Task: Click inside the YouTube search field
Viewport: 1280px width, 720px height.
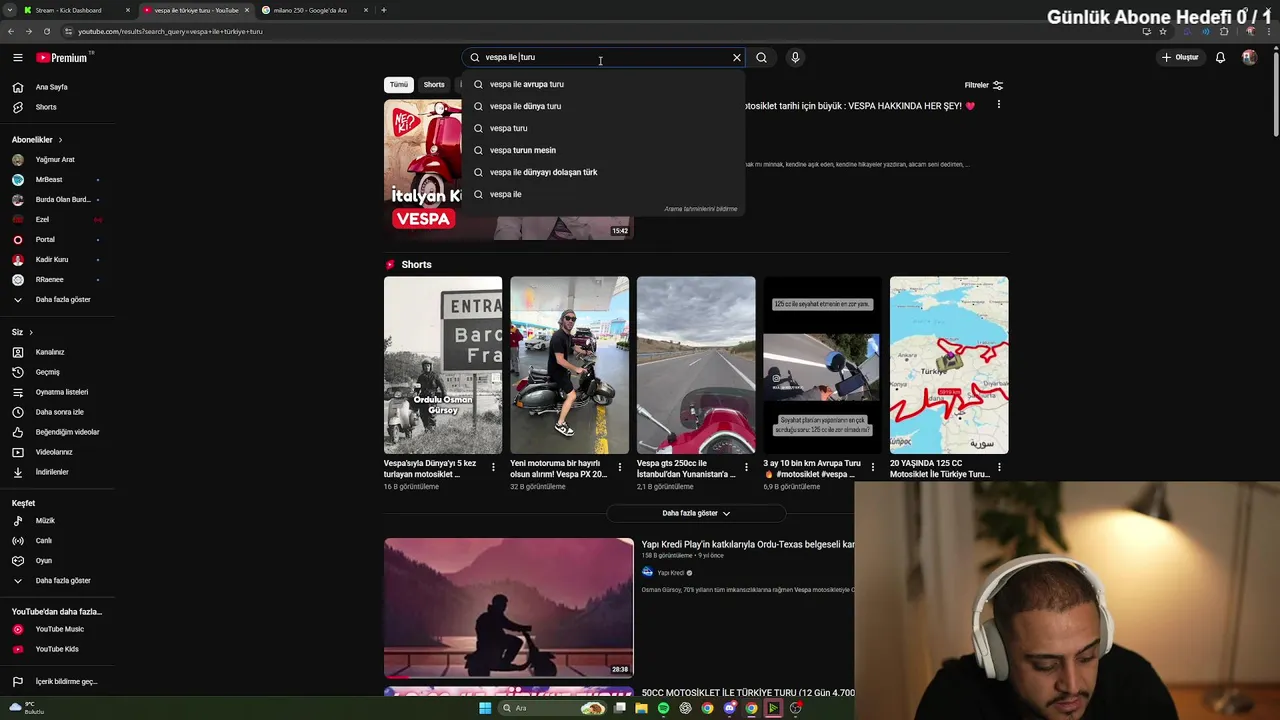Action: coord(605,58)
